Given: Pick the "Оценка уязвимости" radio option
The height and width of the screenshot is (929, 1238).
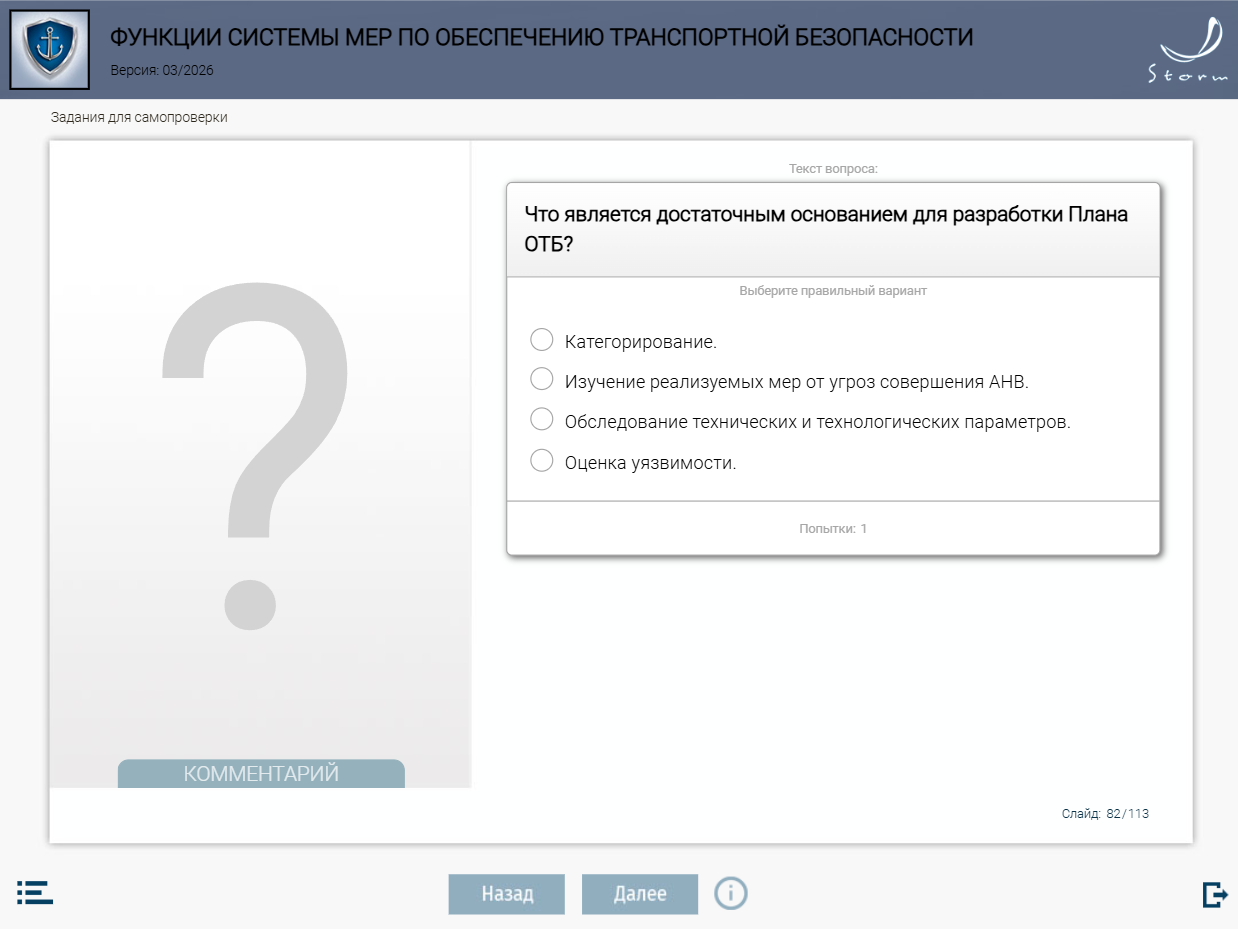Looking at the screenshot, I should pyautogui.click(x=542, y=461).
